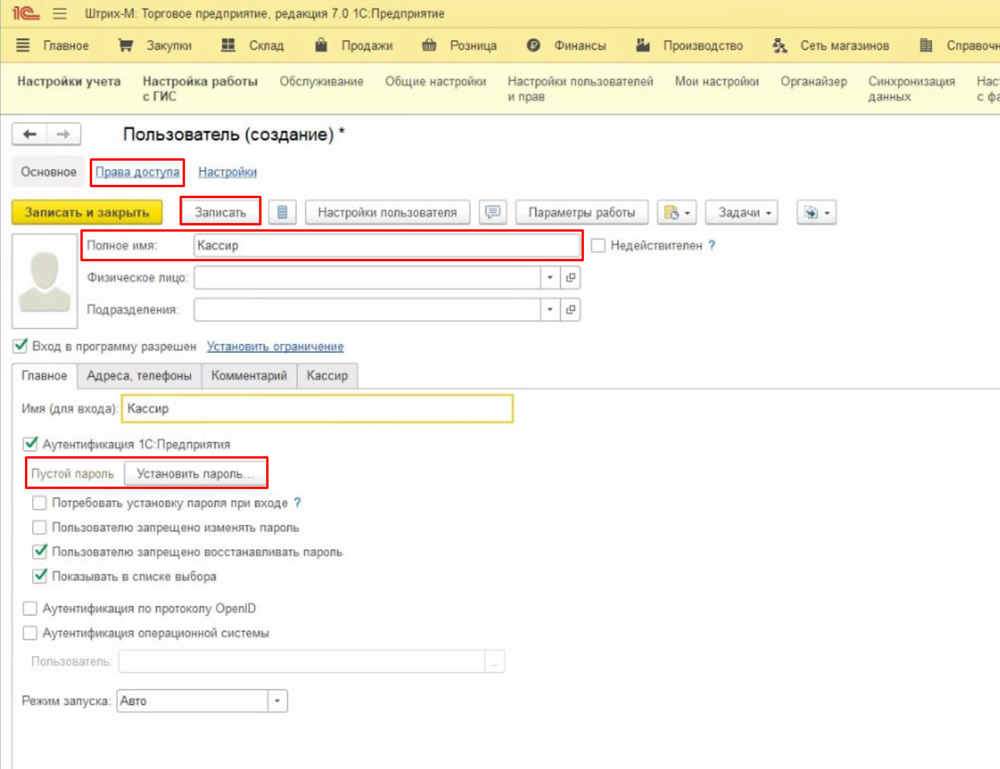The image size is (1000, 769).
Task: Check Пользователю запрещено изменять пароль
Action: coord(39,527)
